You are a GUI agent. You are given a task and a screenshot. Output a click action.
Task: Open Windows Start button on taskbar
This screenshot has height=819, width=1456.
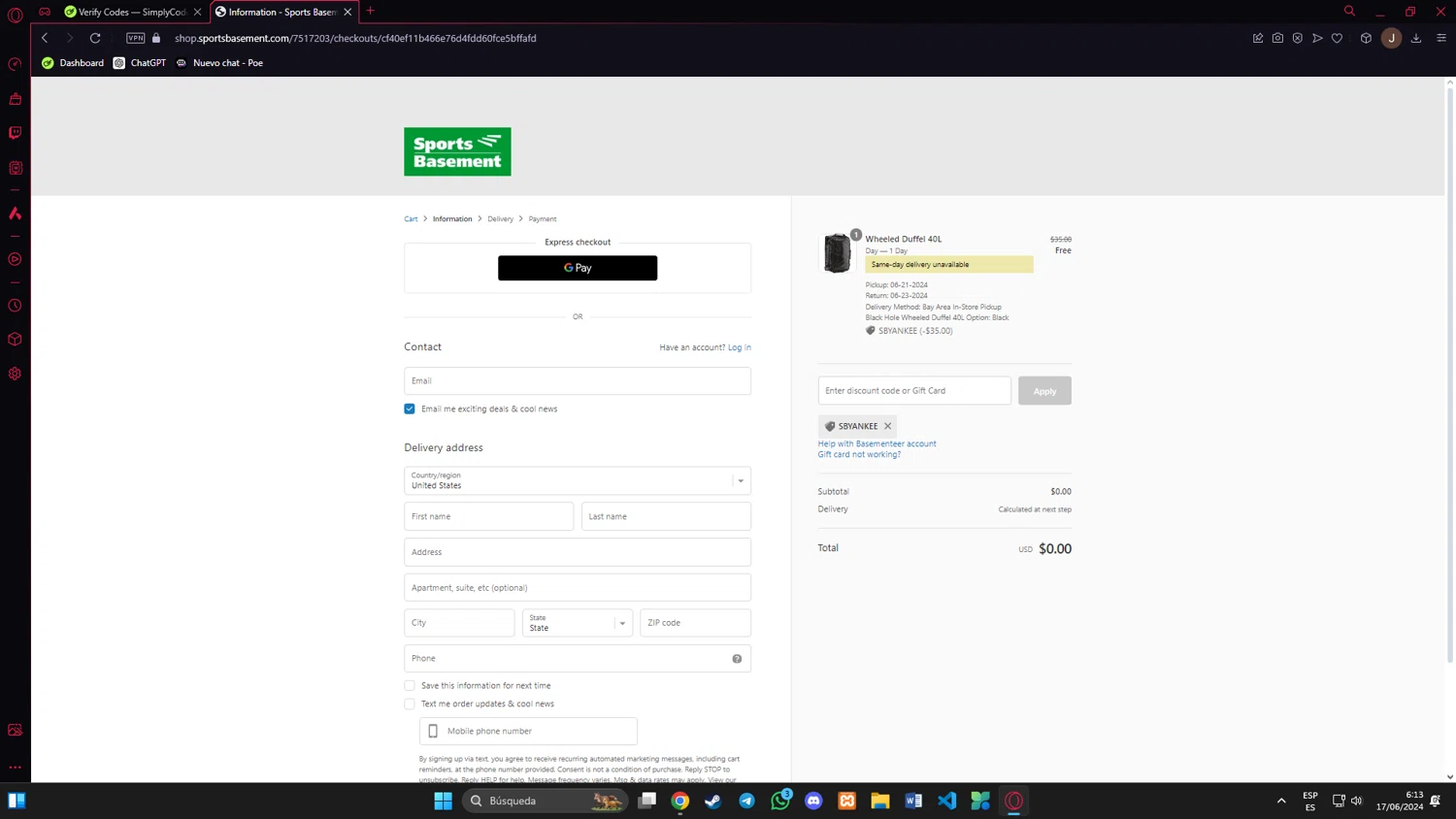pos(443,801)
